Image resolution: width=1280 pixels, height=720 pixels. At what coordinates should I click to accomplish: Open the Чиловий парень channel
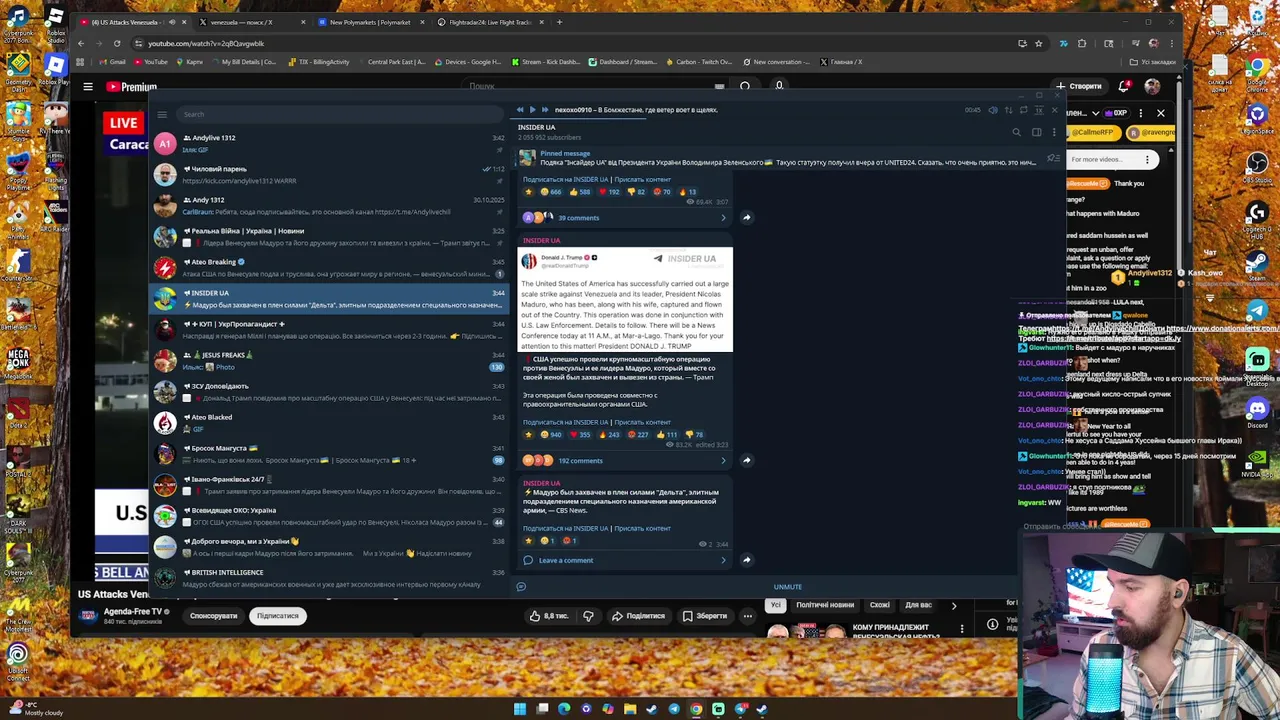coord(330,175)
